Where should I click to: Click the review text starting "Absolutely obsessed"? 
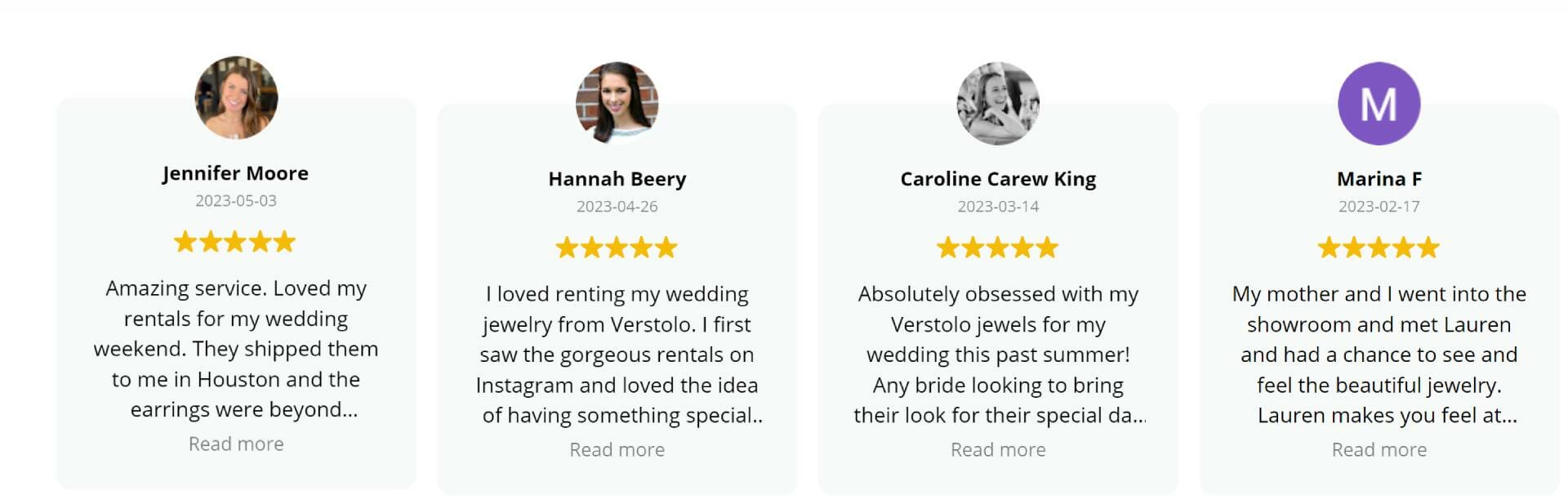tap(998, 355)
